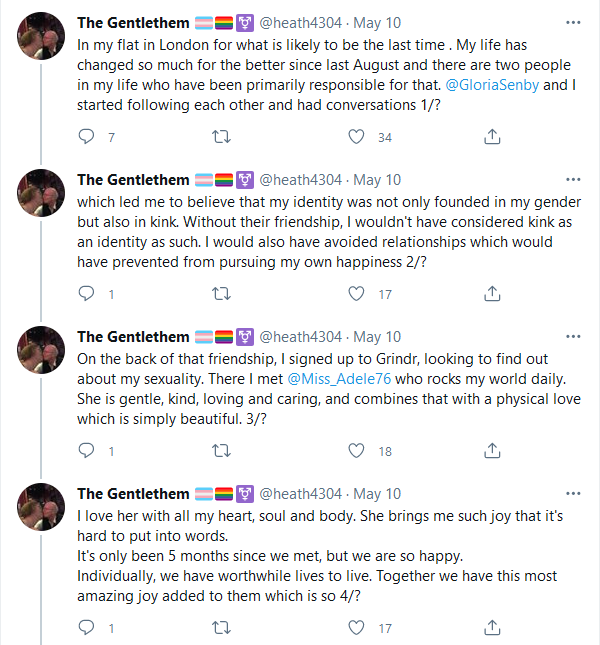600x645 pixels.
Task: Like the tweet about Grindr with 18 likes
Action: 356,451
